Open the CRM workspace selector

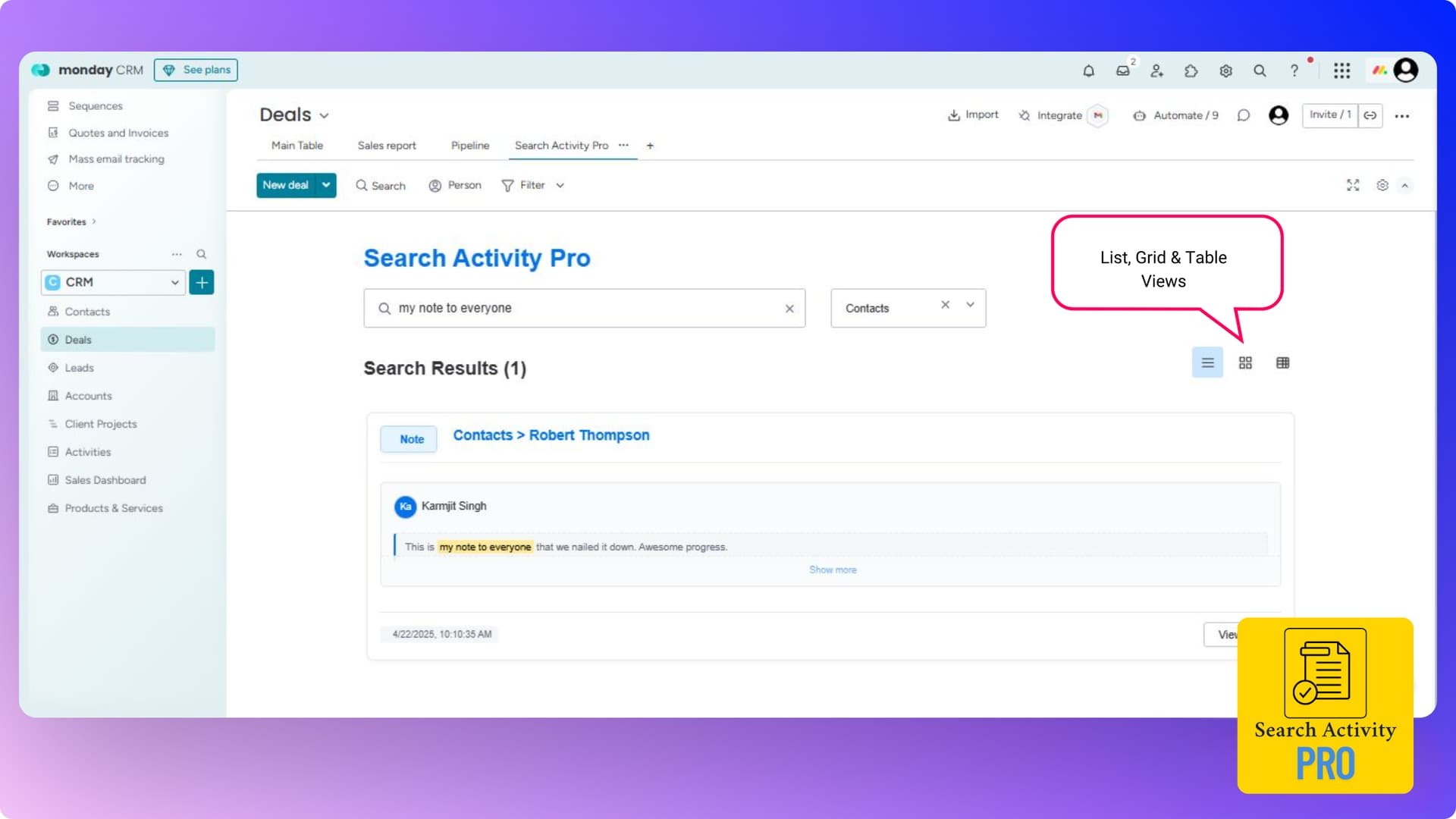click(x=113, y=282)
